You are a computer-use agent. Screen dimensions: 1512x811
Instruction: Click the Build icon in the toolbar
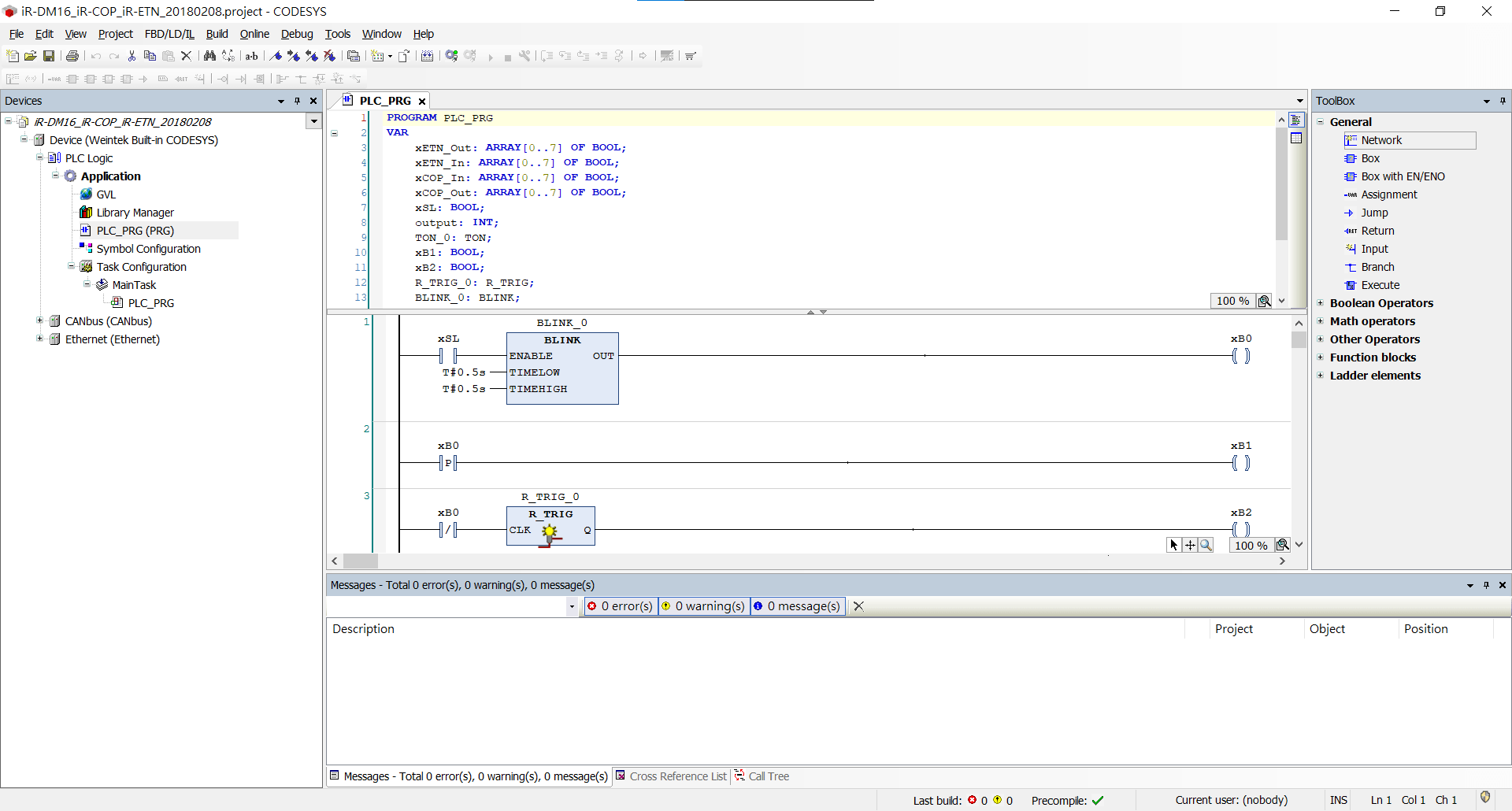pyautogui.click(x=427, y=56)
